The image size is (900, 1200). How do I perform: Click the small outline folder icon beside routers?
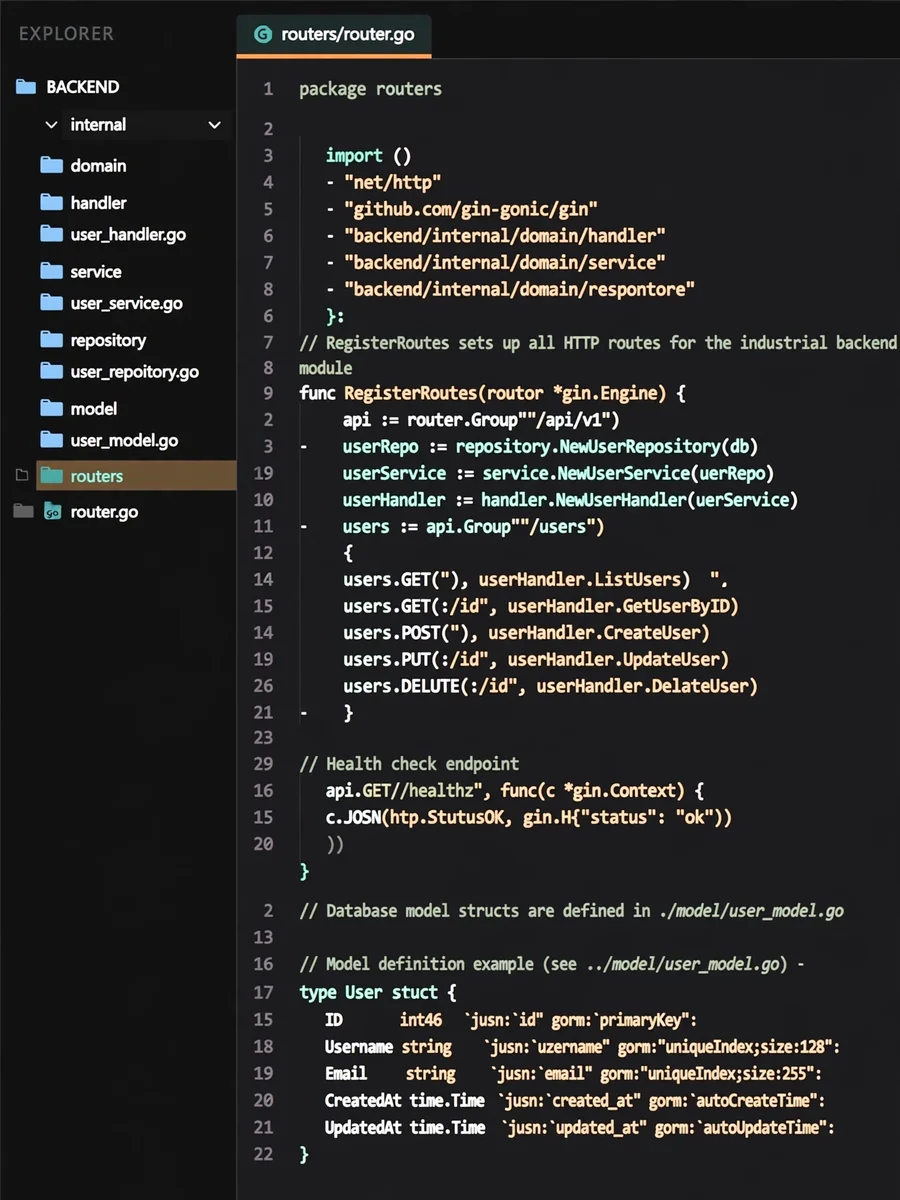point(22,475)
